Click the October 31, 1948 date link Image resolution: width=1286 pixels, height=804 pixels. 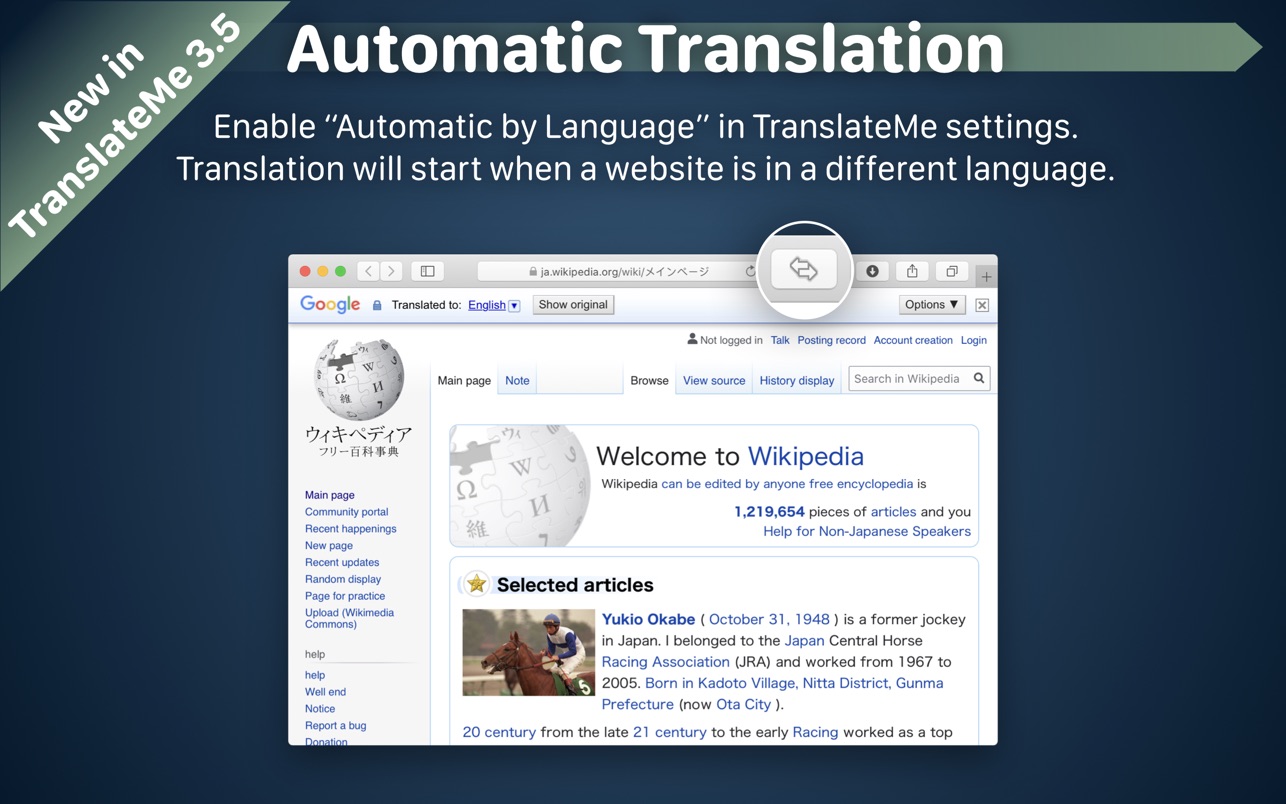pyautogui.click(x=769, y=619)
